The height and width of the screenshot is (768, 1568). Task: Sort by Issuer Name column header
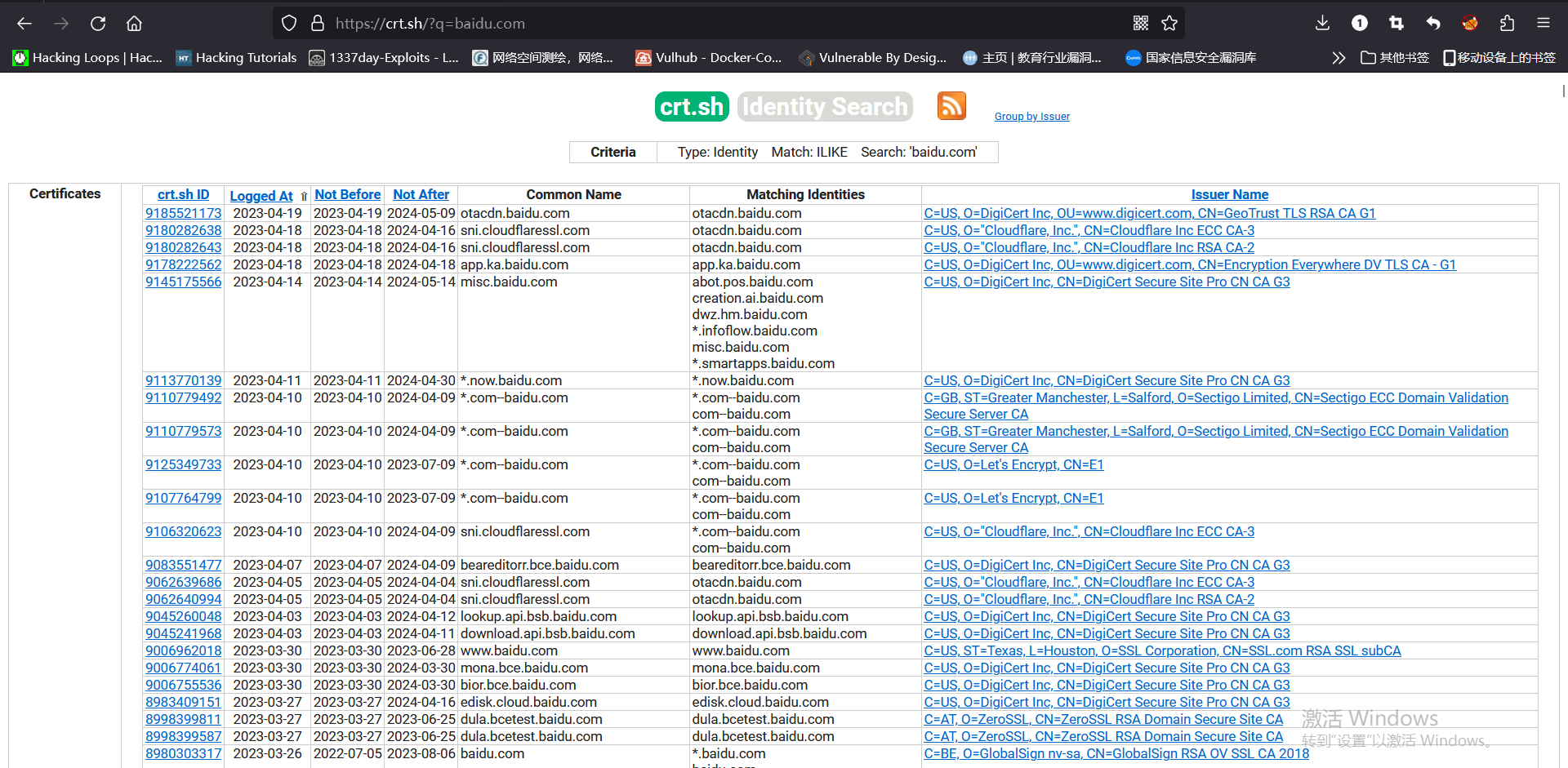point(1230,194)
